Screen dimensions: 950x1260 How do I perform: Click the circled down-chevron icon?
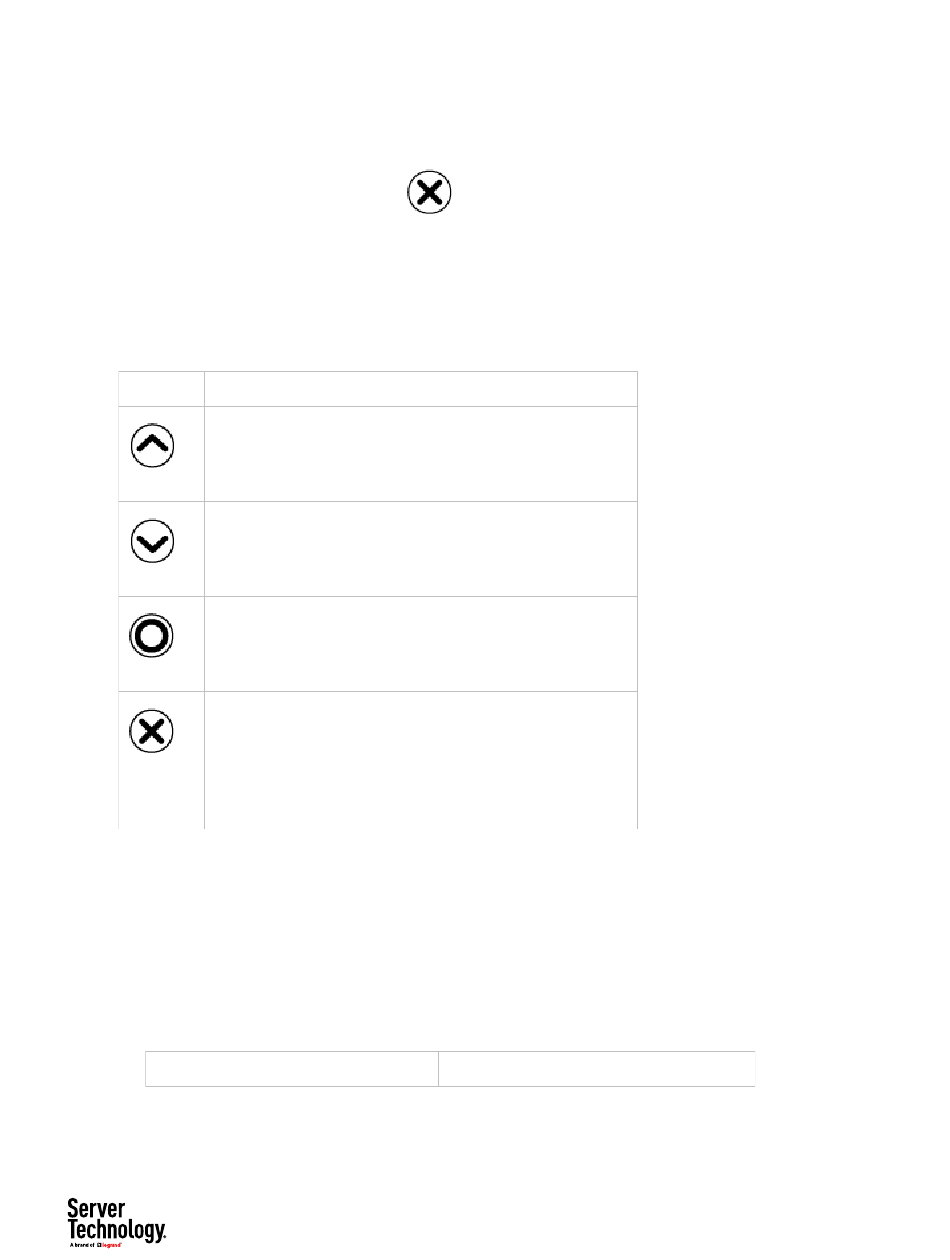pos(152,541)
